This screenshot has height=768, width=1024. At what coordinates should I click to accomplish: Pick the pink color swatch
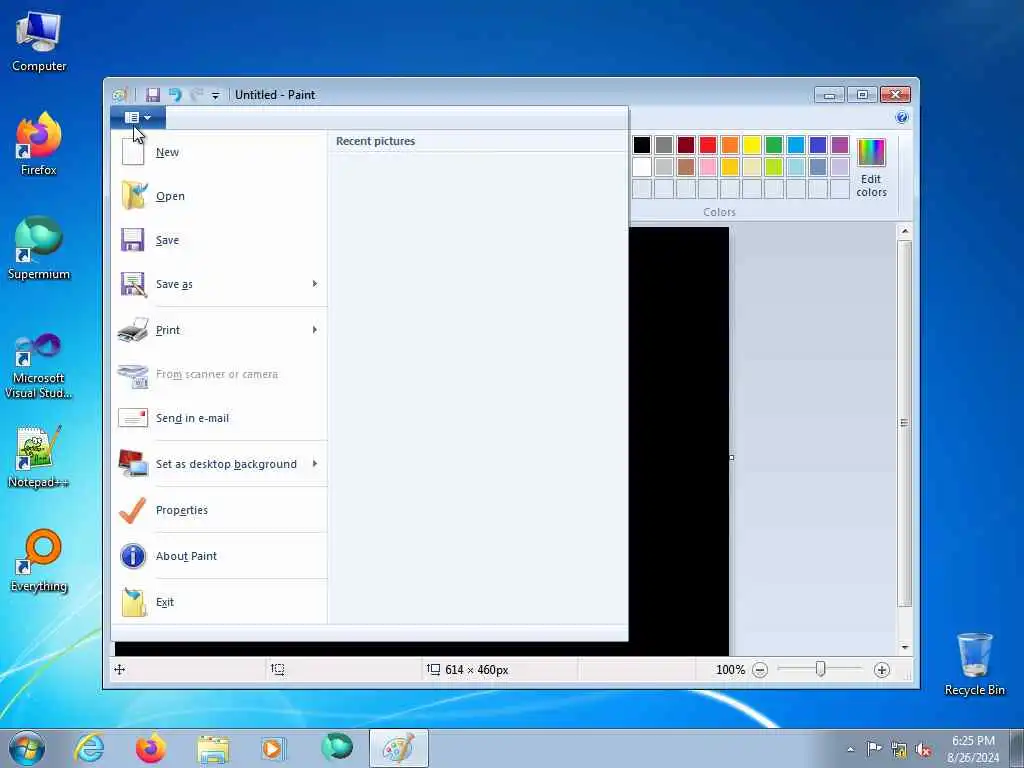pyautogui.click(x=708, y=167)
